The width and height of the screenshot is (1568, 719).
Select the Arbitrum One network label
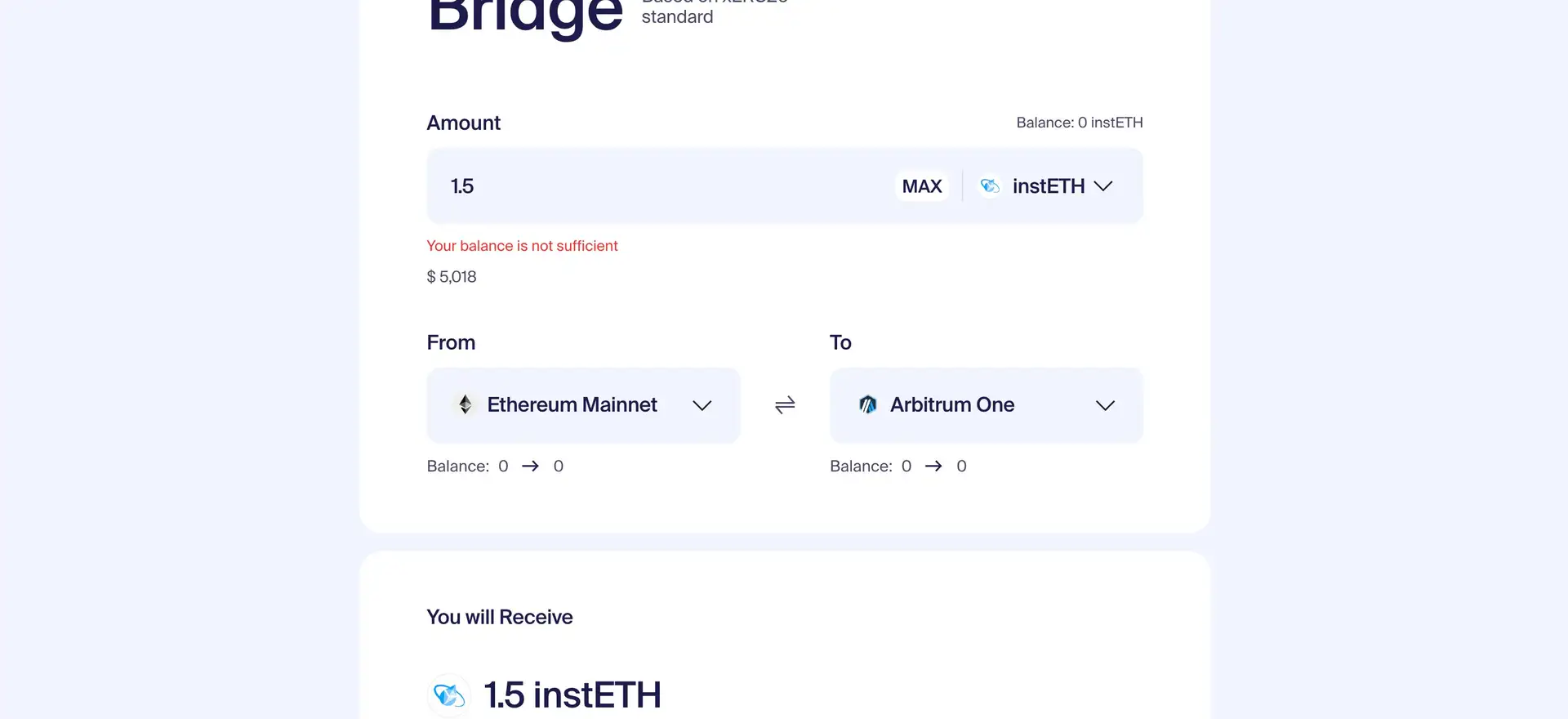tap(952, 404)
